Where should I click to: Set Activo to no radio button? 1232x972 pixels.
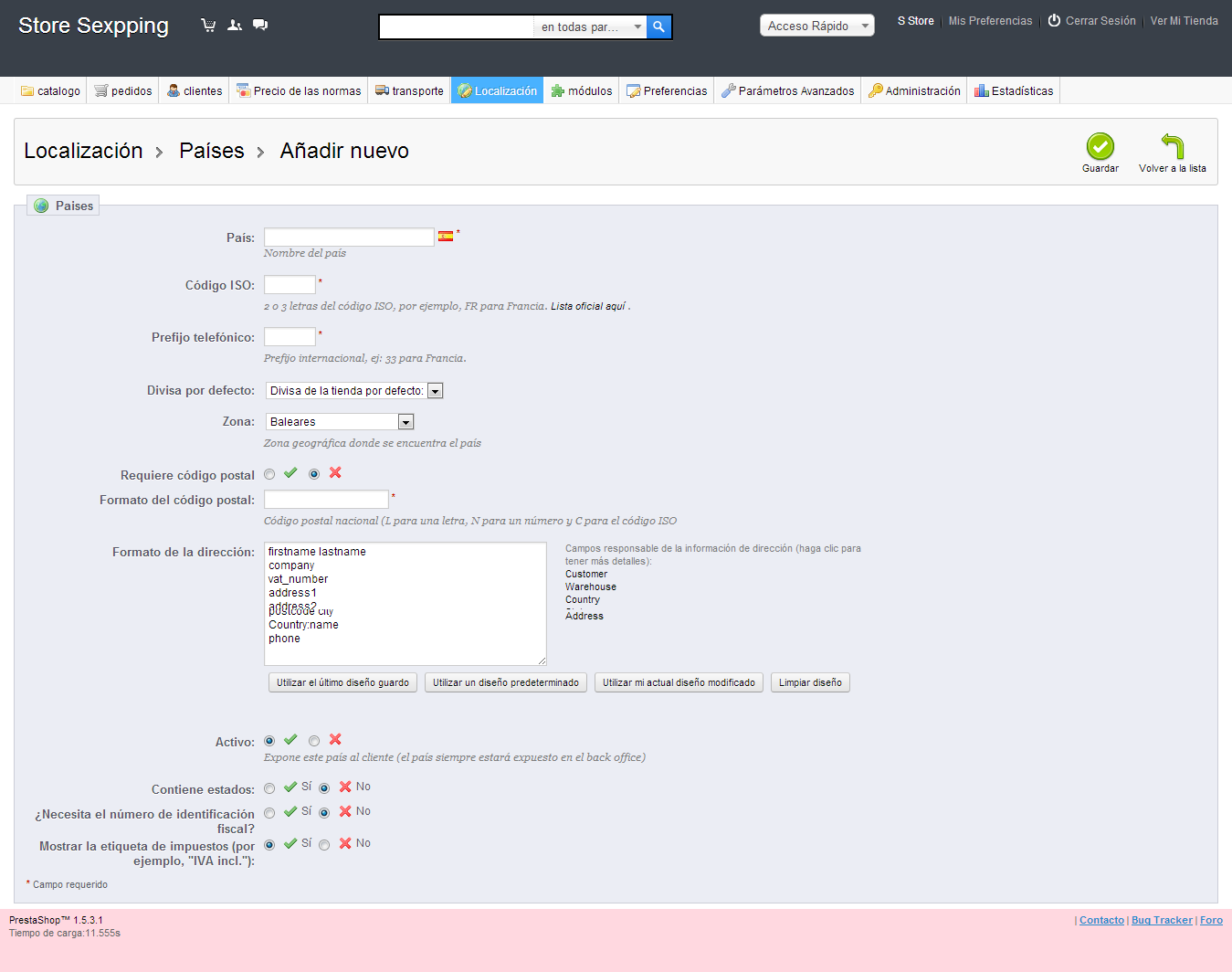point(314,741)
